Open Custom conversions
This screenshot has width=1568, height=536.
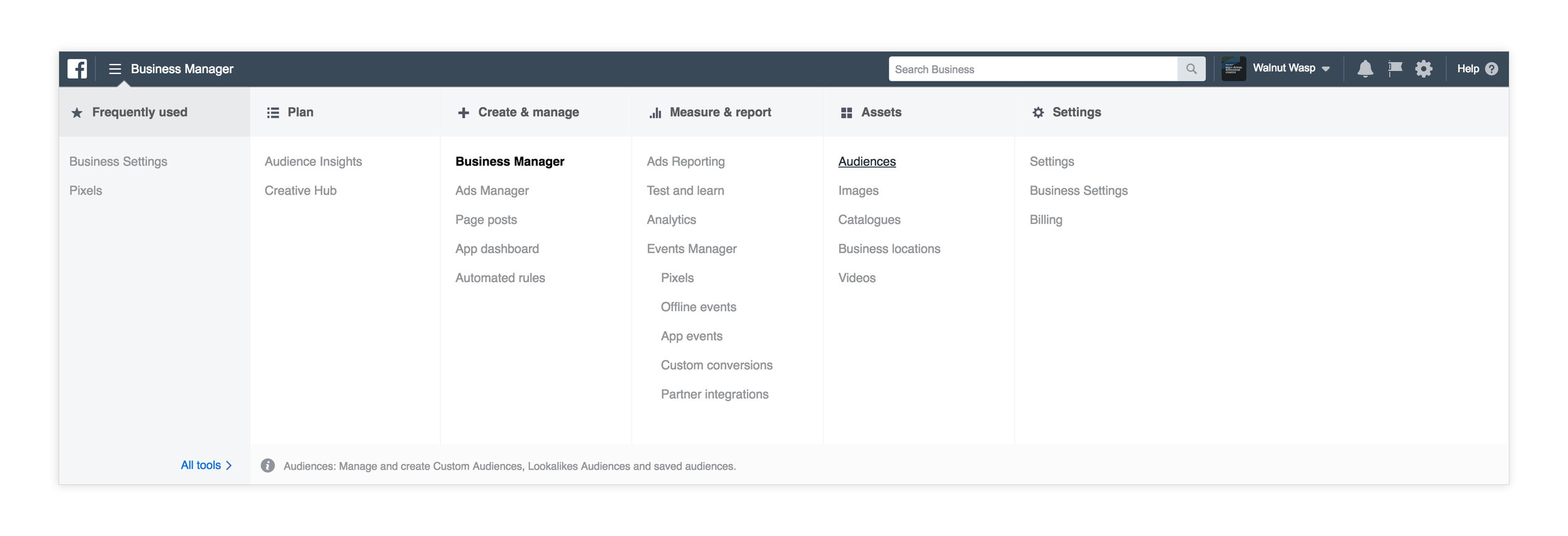[x=716, y=365]
